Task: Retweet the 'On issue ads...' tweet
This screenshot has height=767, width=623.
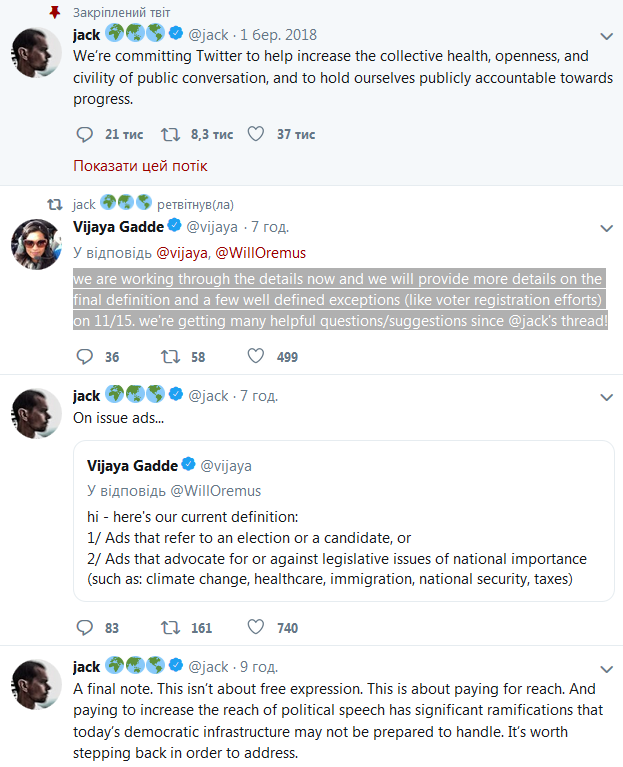Action: pyautogui.click(x=171, y=628)
